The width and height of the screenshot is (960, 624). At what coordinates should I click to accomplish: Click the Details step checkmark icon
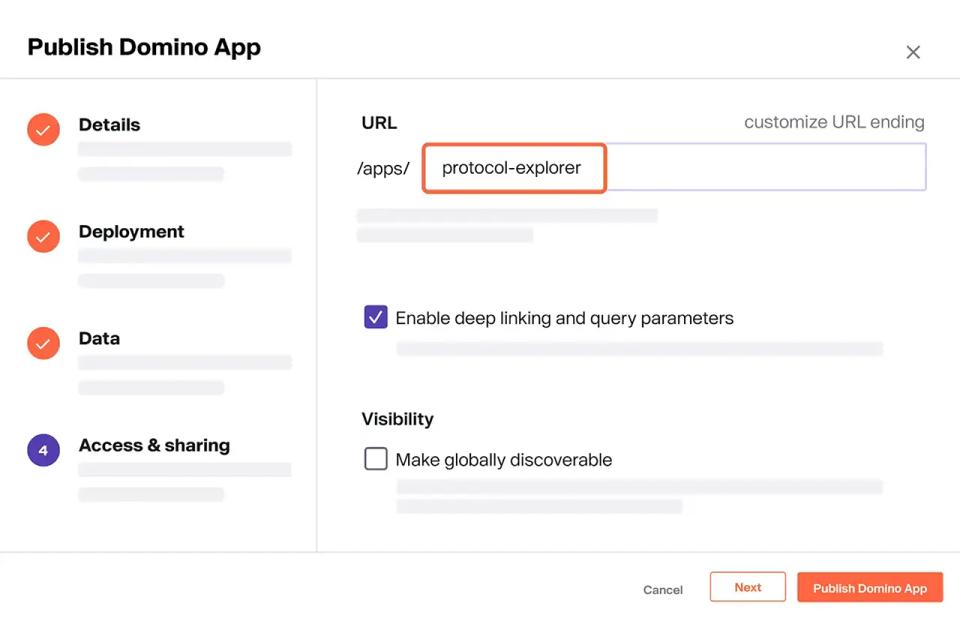click(43, 129)
